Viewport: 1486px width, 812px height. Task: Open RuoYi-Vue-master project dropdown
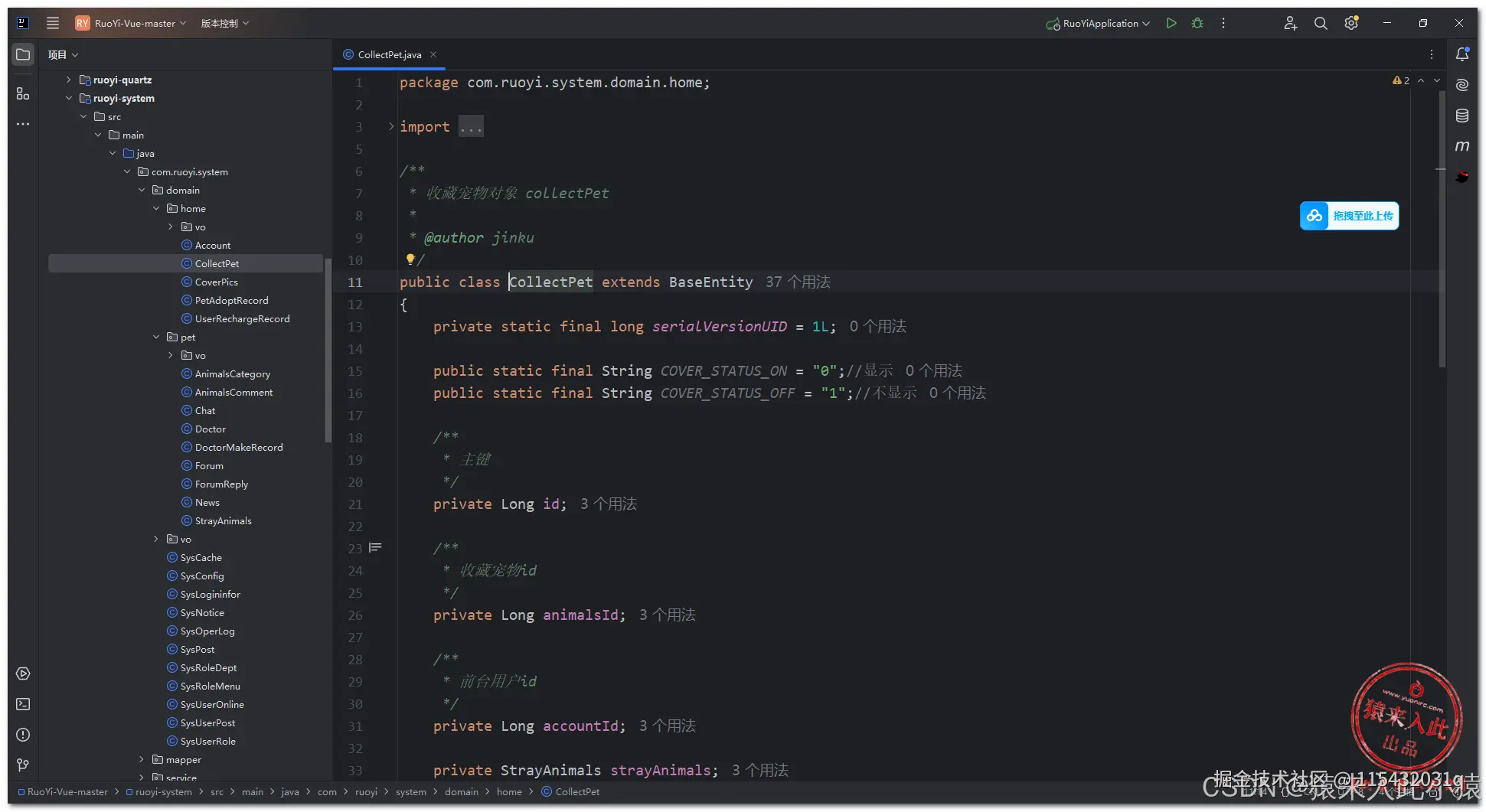click(x=131, y=23)
